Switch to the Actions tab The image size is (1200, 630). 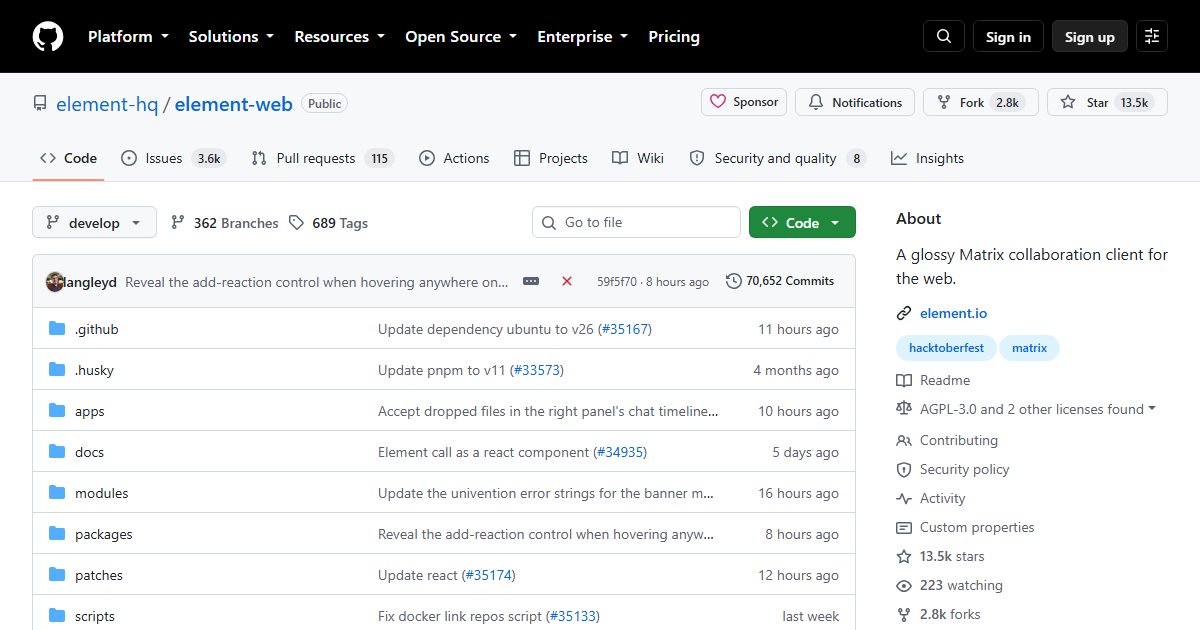[454, 158]
